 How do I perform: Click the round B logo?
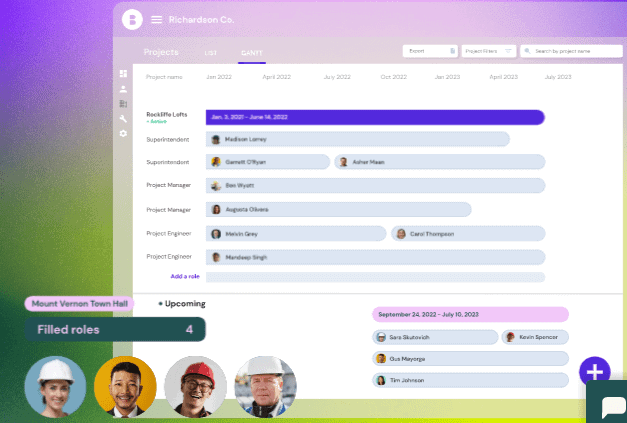click(132, 19)
